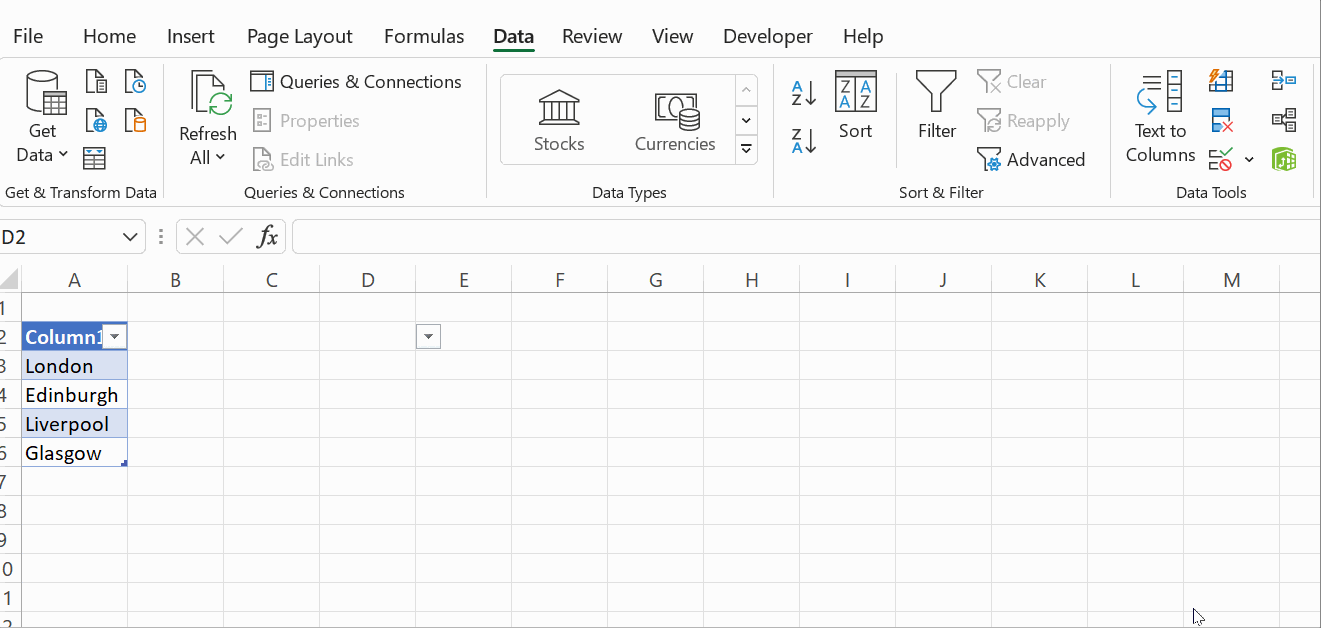Screen dimensions: 1321x628
Task: Click the Name Box dropdown arrow
Action: 129,236
